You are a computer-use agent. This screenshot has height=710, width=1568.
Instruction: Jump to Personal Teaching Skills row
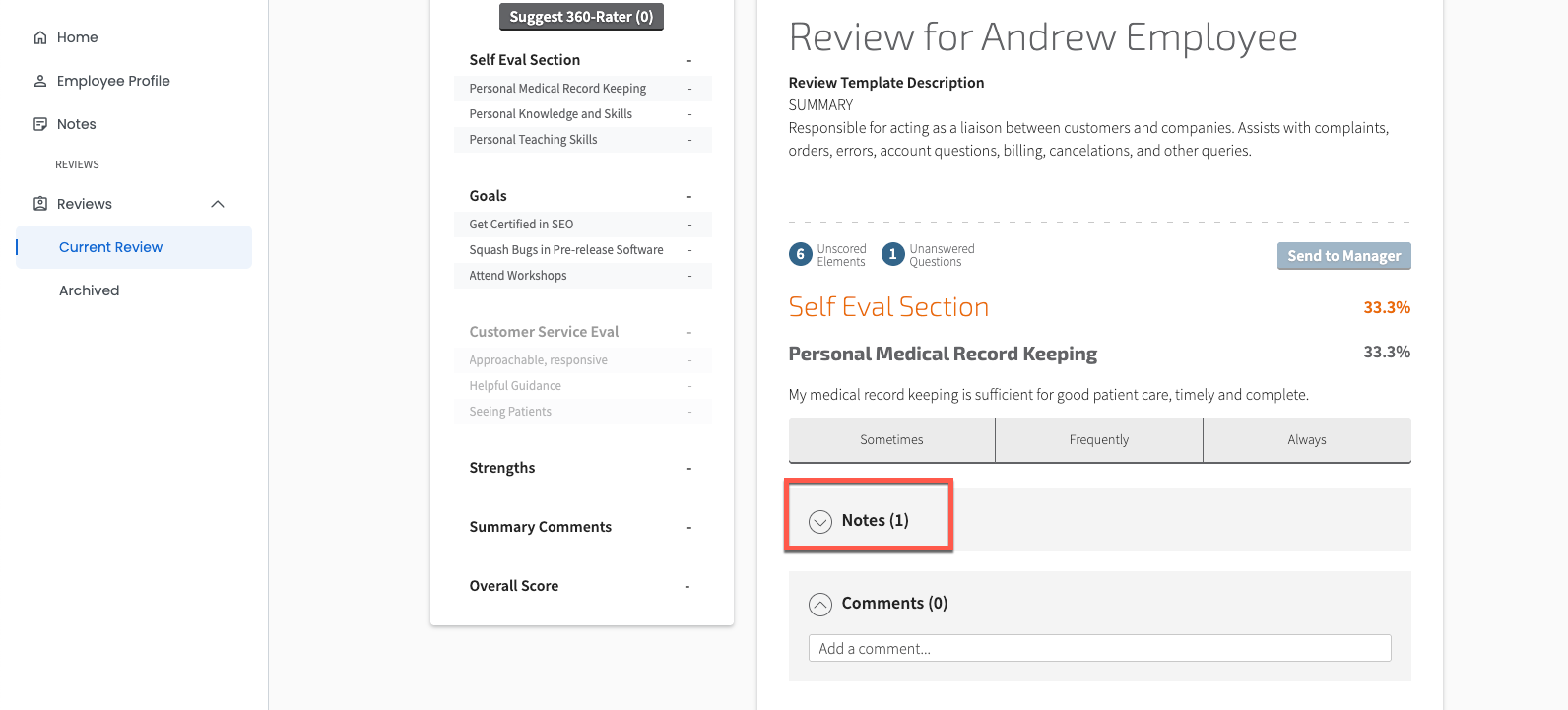coord(582,140)
